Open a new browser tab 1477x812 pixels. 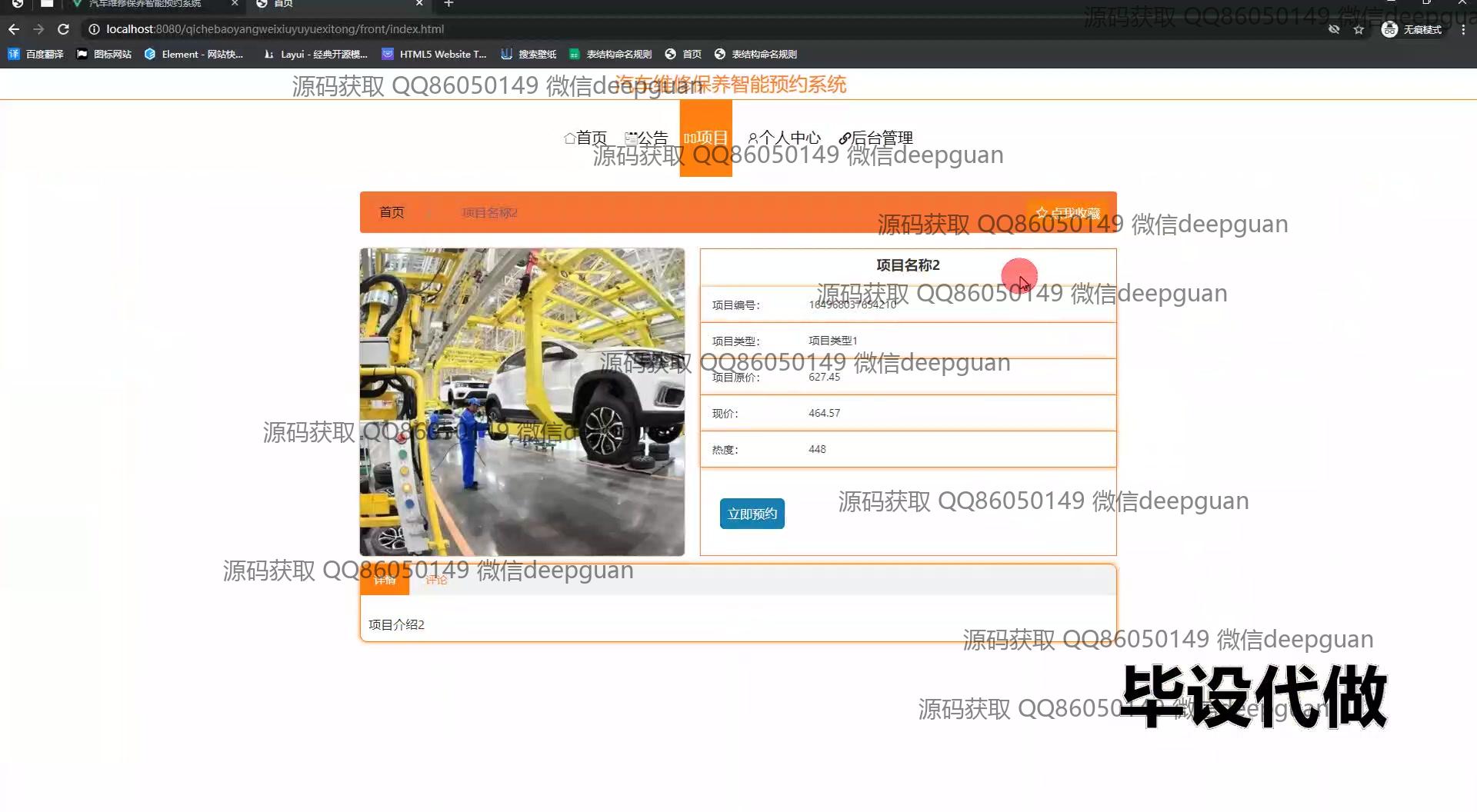click(448, 4)
